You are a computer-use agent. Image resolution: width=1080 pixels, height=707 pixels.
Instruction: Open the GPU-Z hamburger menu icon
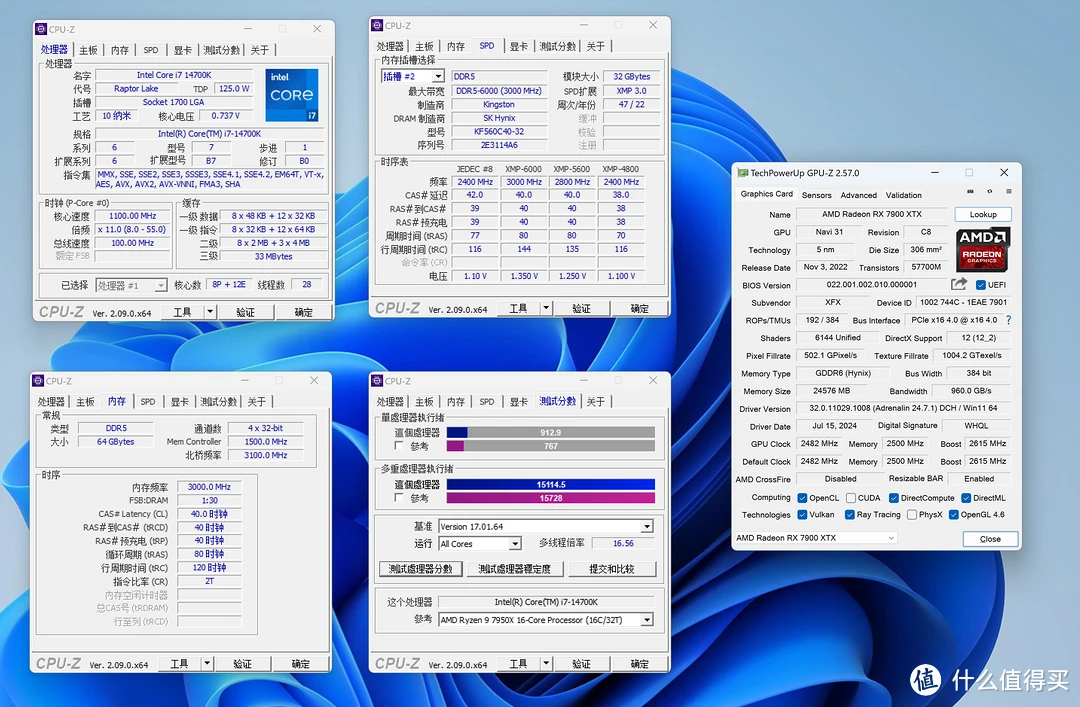tap(1009, 192)
